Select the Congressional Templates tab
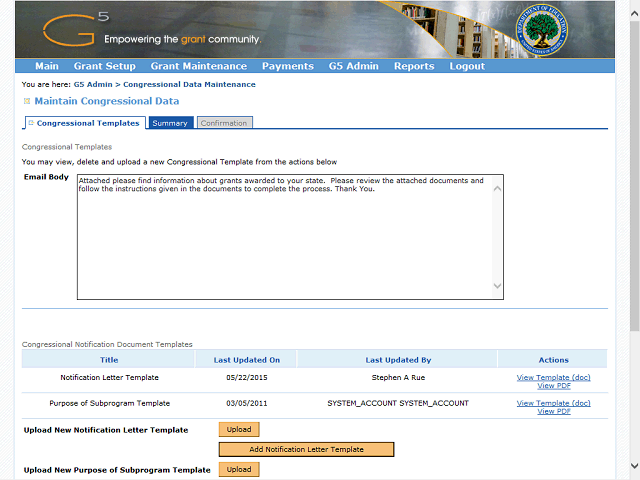 [85, 123]
